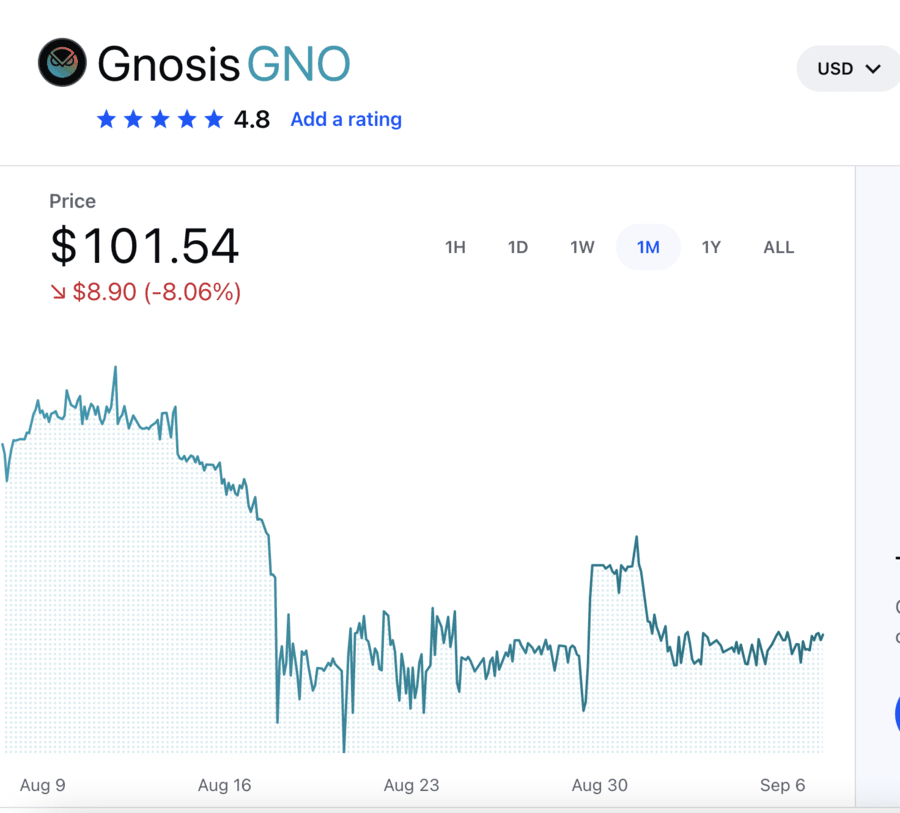Click the Aug 23 axis label
The width and height of the screenshot is (900, 813).
tap(411, 785)
